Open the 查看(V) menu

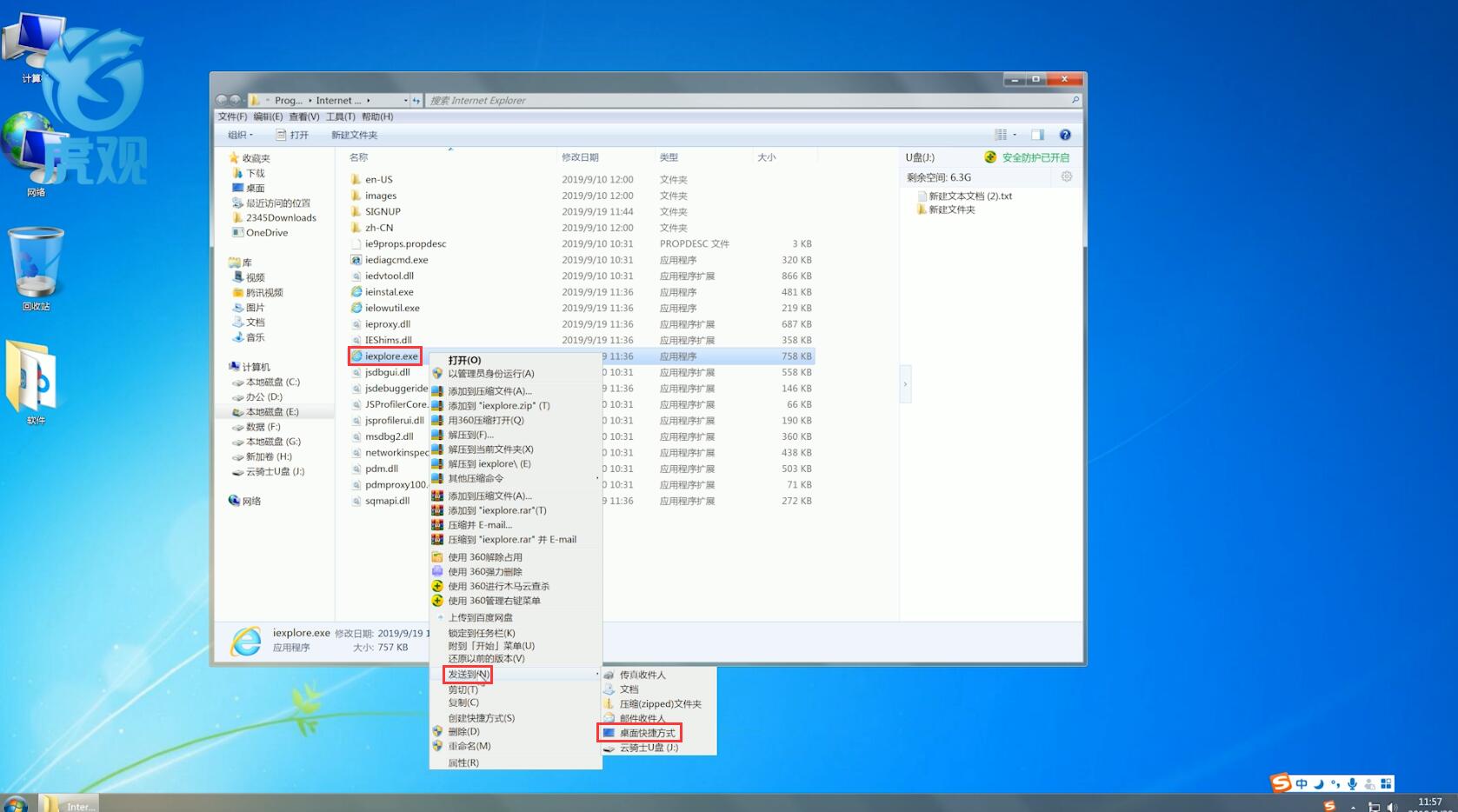(x=304, y=116)
